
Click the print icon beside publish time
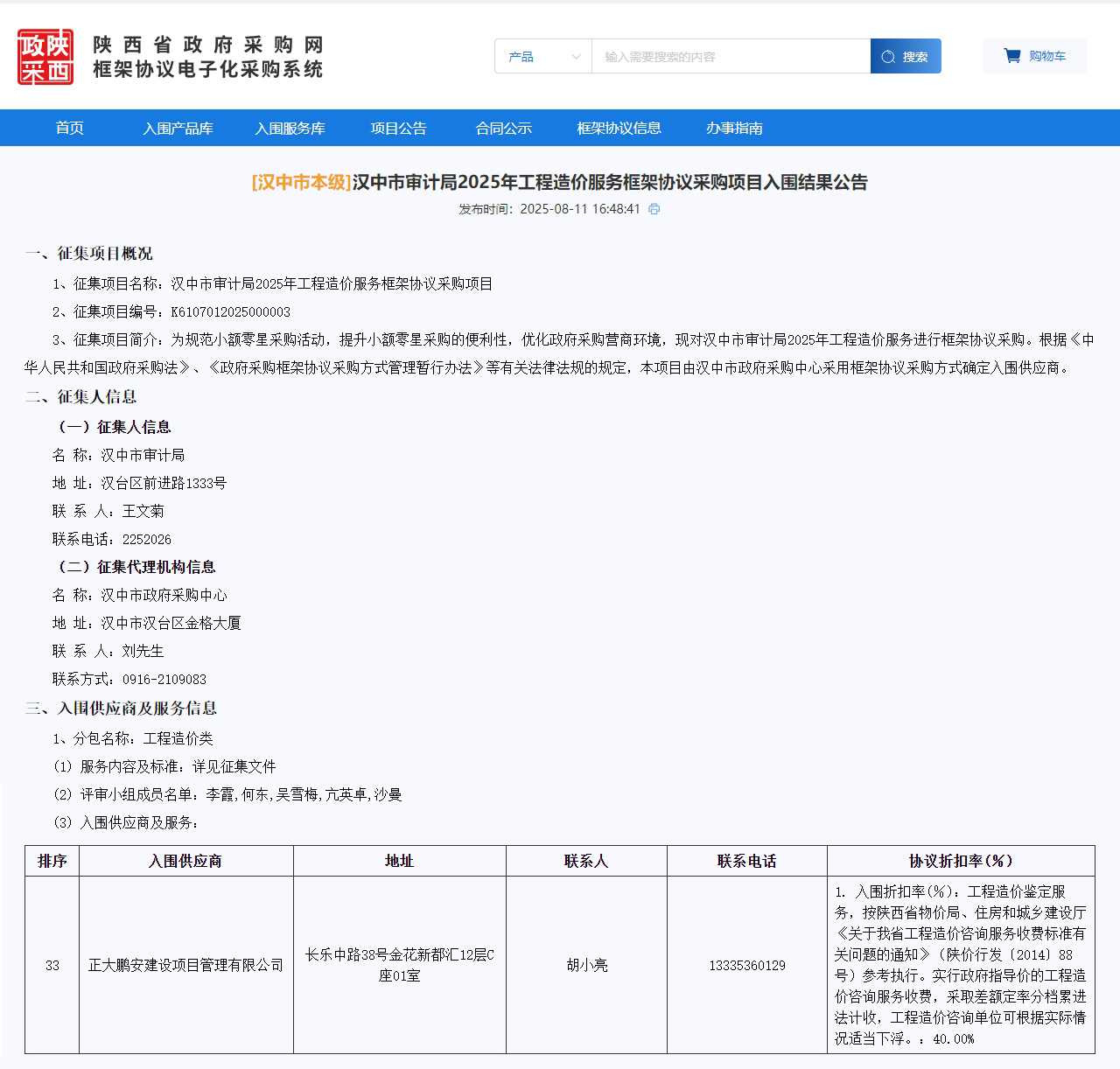[x=654, y=209]
